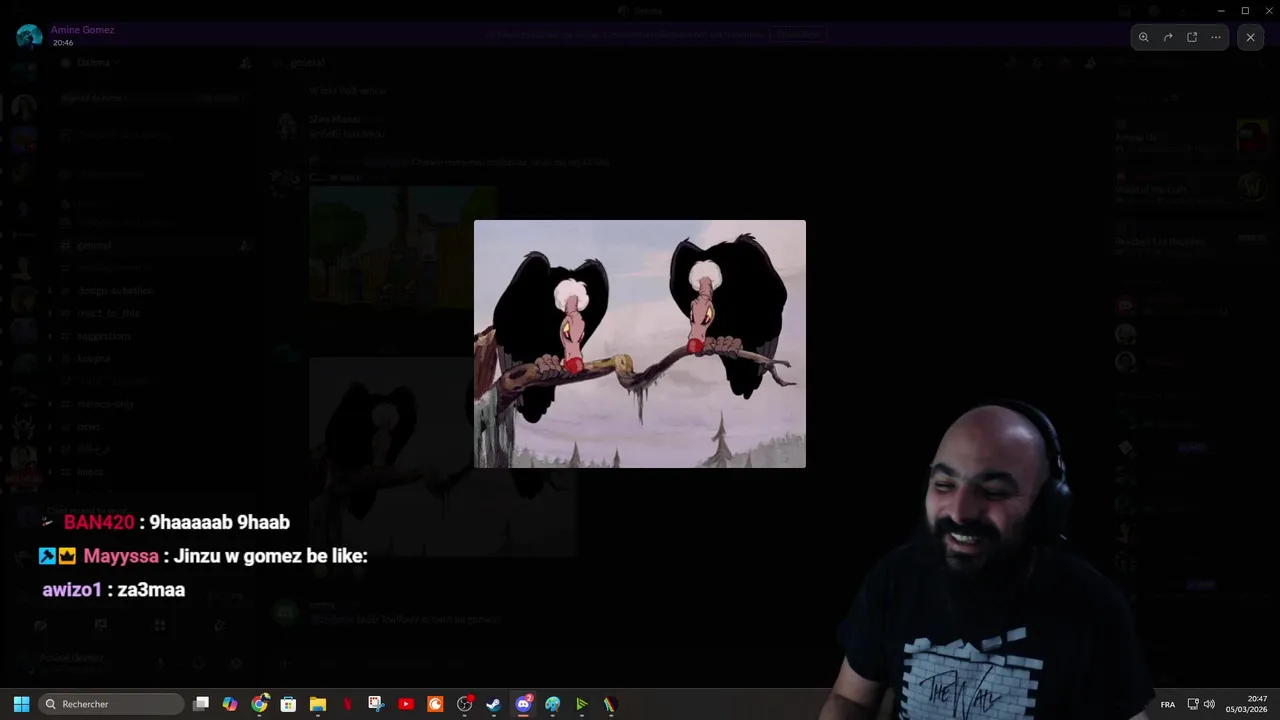Open OBS Studio from the taskbar

click(465, 704)
